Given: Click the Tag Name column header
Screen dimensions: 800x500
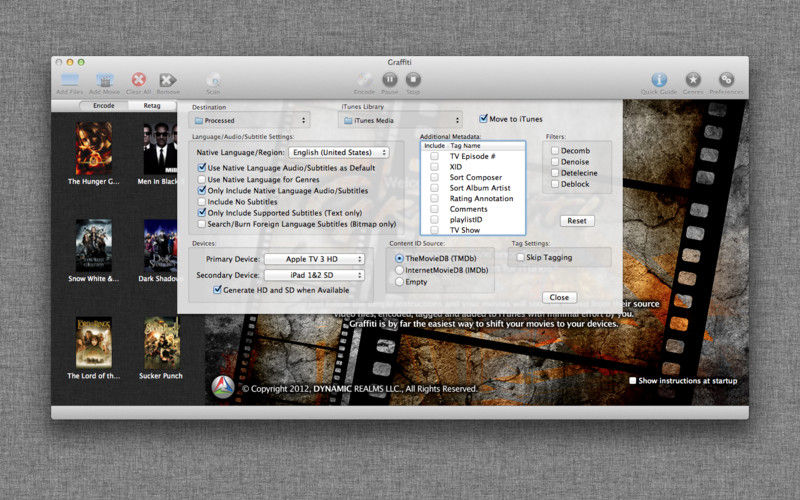Looking at the screenshot, I should pos(486,146).
